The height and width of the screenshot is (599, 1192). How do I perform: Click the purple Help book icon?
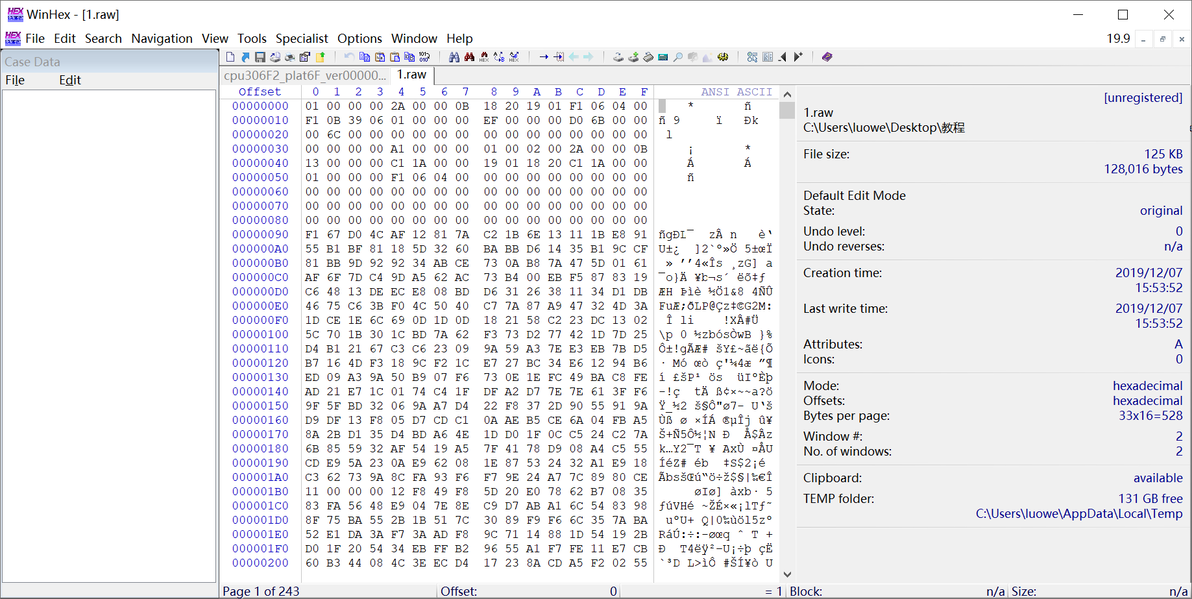click(x=827, y=57)
